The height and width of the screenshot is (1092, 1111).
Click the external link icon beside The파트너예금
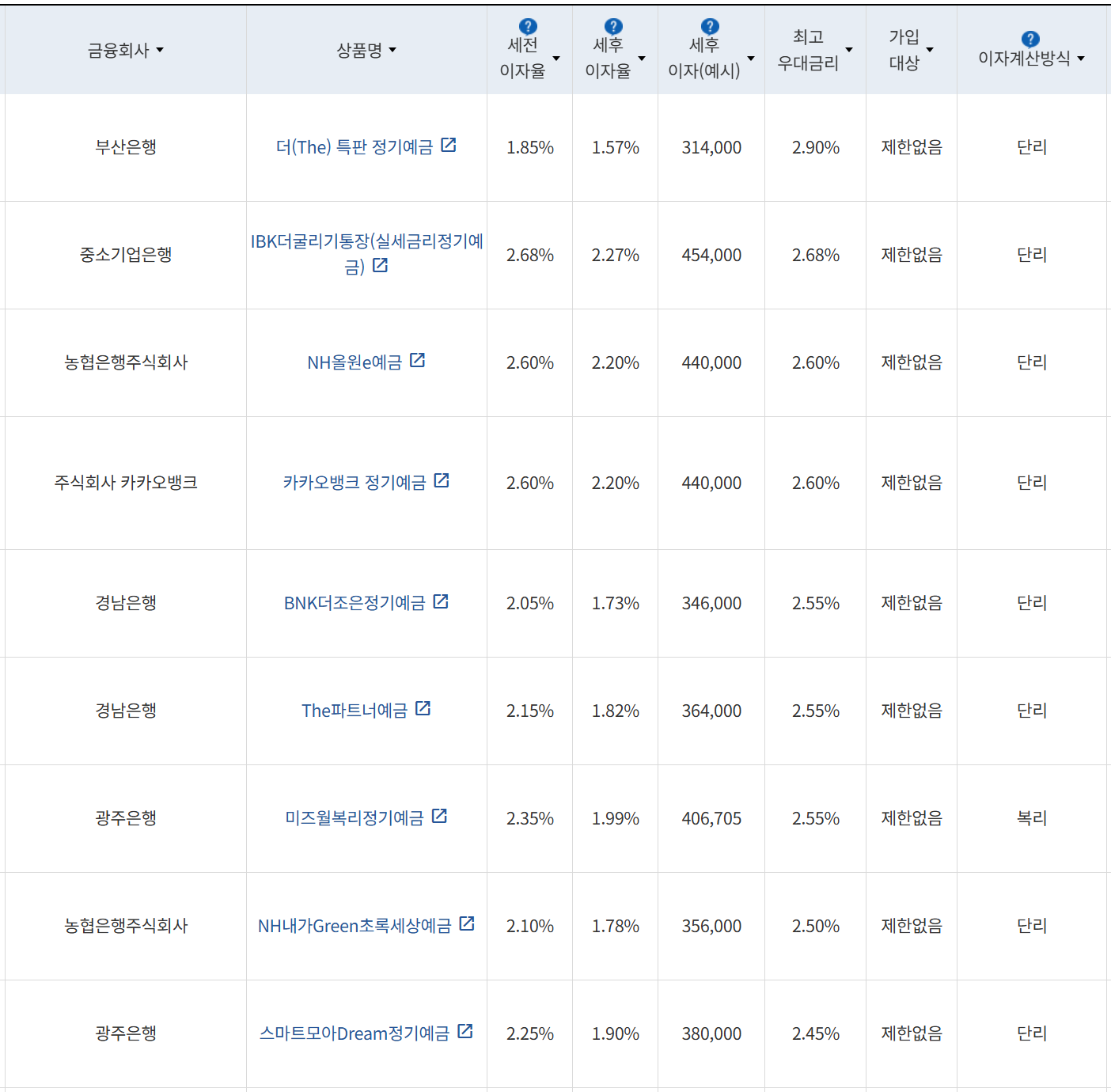(424, 708)
